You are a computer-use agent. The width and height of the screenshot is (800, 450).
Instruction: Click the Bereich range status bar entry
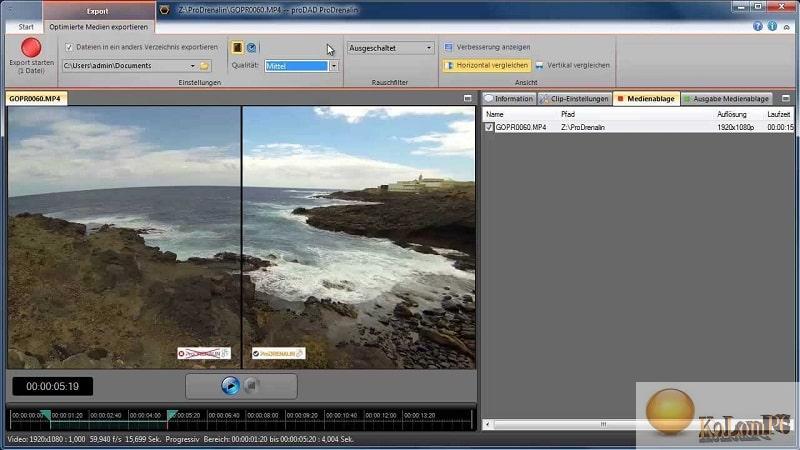(x=278, y=439)
